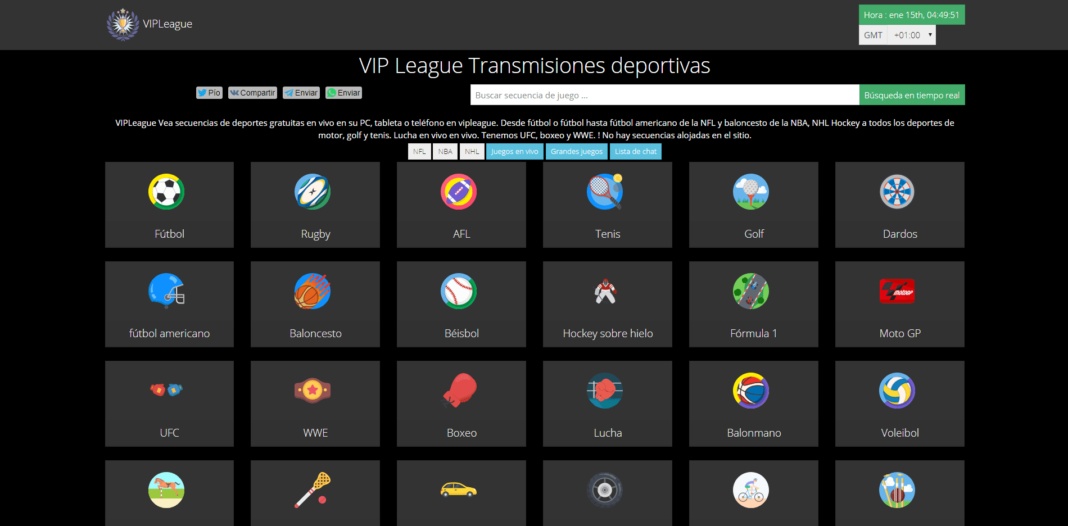Open the WWE championship belt category

[312, 390]
